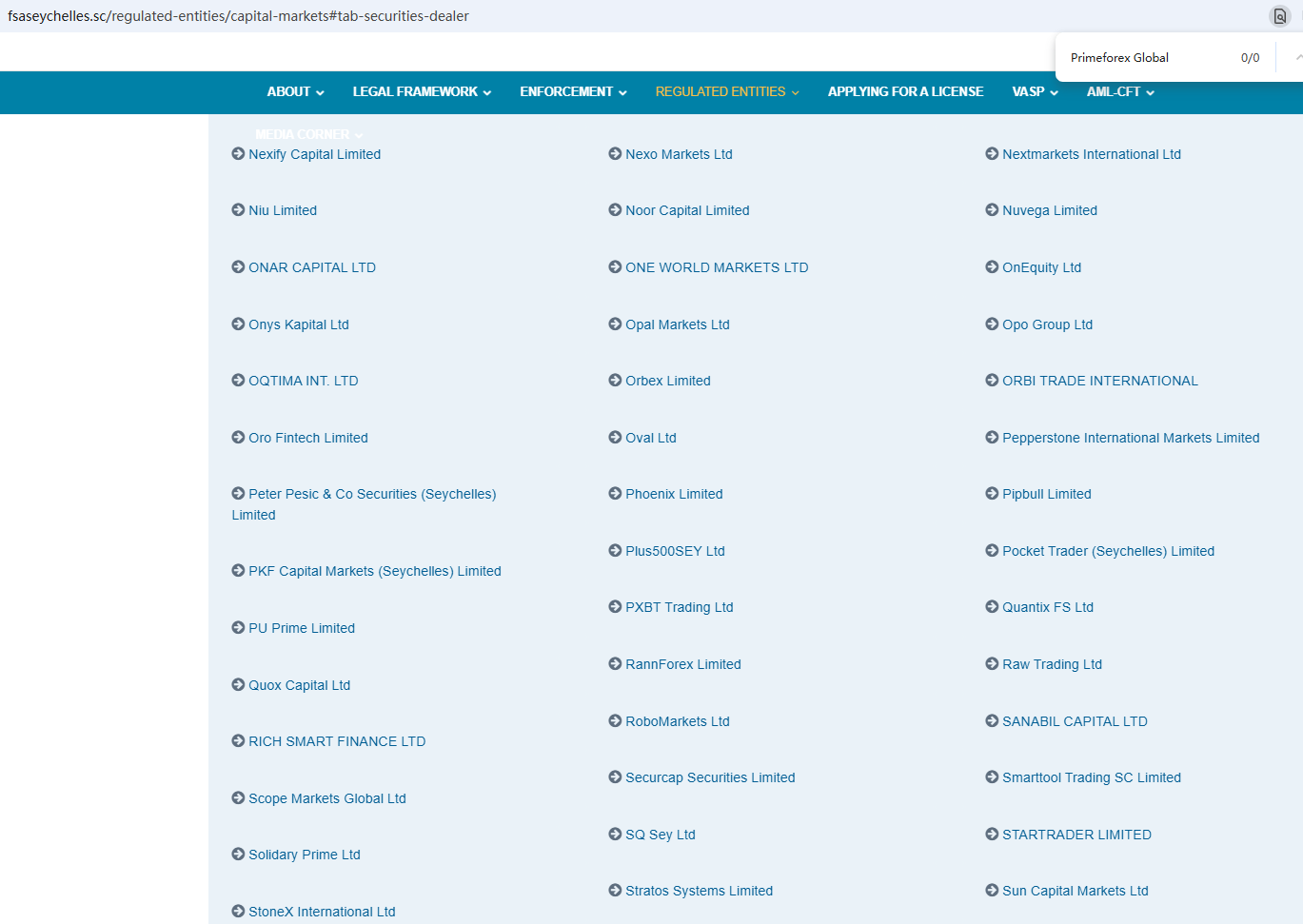Image resolution: width=1303 pixels, height=924 pixels.
Task: Open the PXBT Trading Ltd link
Action: pyautogui.click(x=680, y=607)
